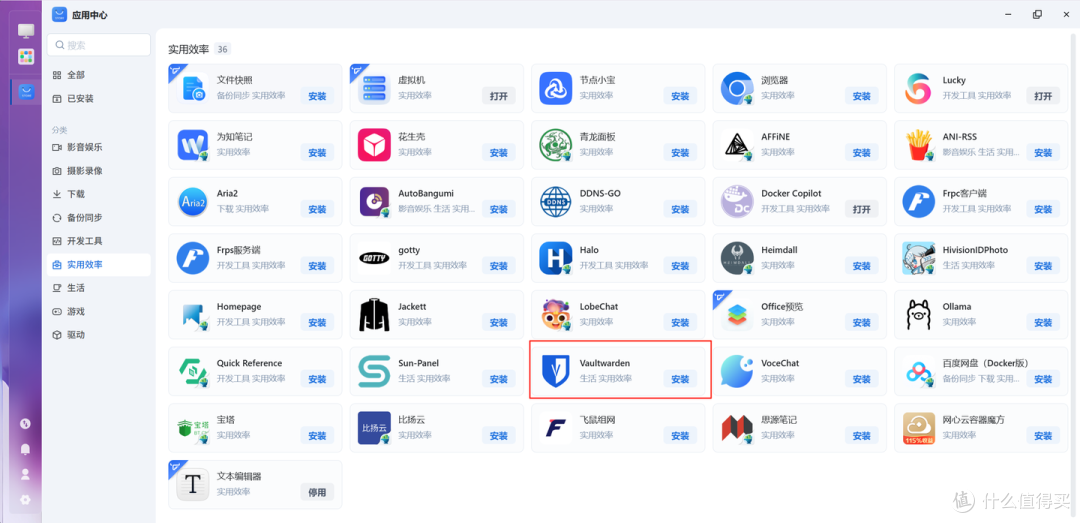Viewport: 1080px width, 523px height.
Task: Click the LobeChat app icon
Action: 556,315
